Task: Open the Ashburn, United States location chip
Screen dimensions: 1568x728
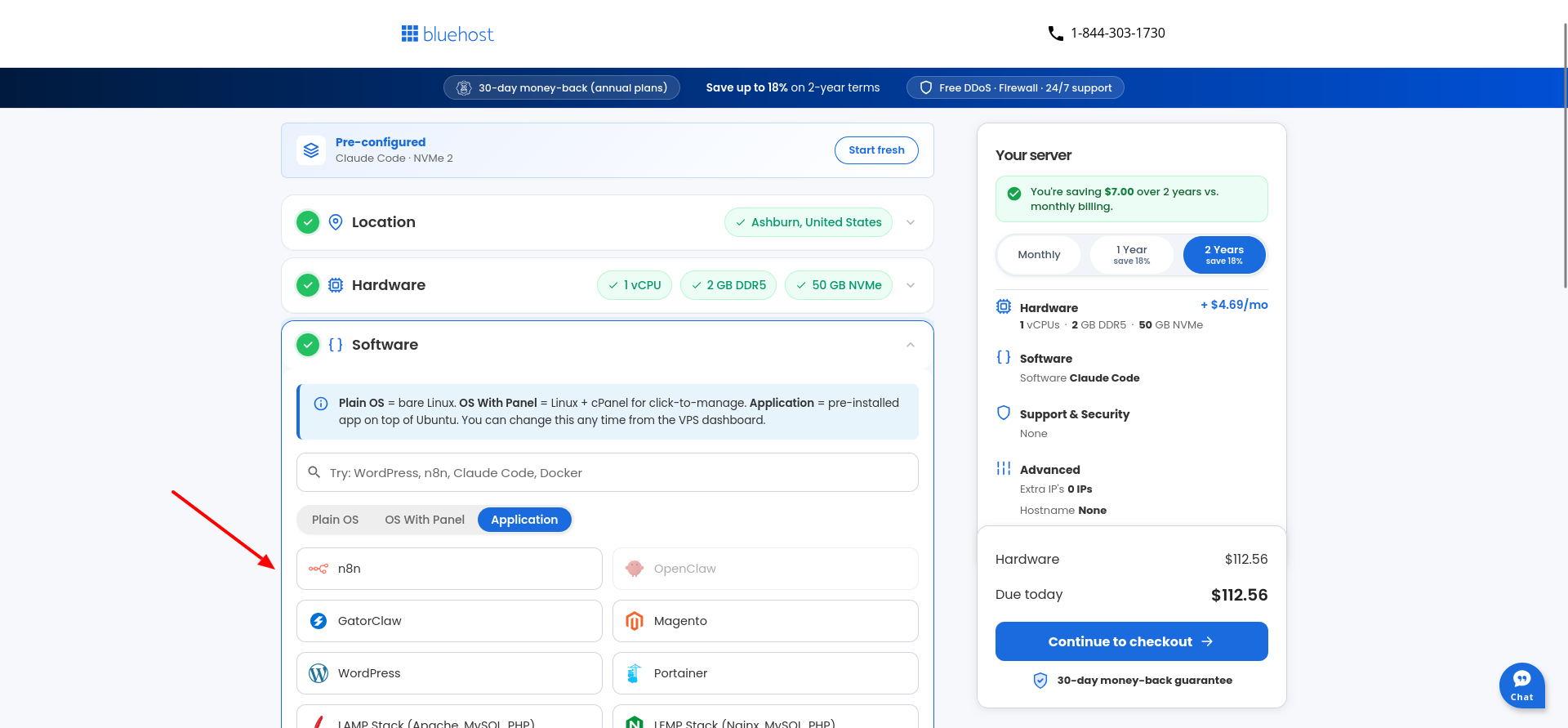Action: (808, 222)
